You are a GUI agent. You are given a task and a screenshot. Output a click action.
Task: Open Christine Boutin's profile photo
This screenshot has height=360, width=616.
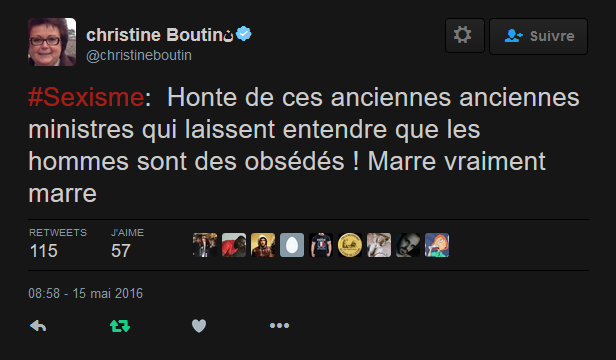[x=52, y=42]
